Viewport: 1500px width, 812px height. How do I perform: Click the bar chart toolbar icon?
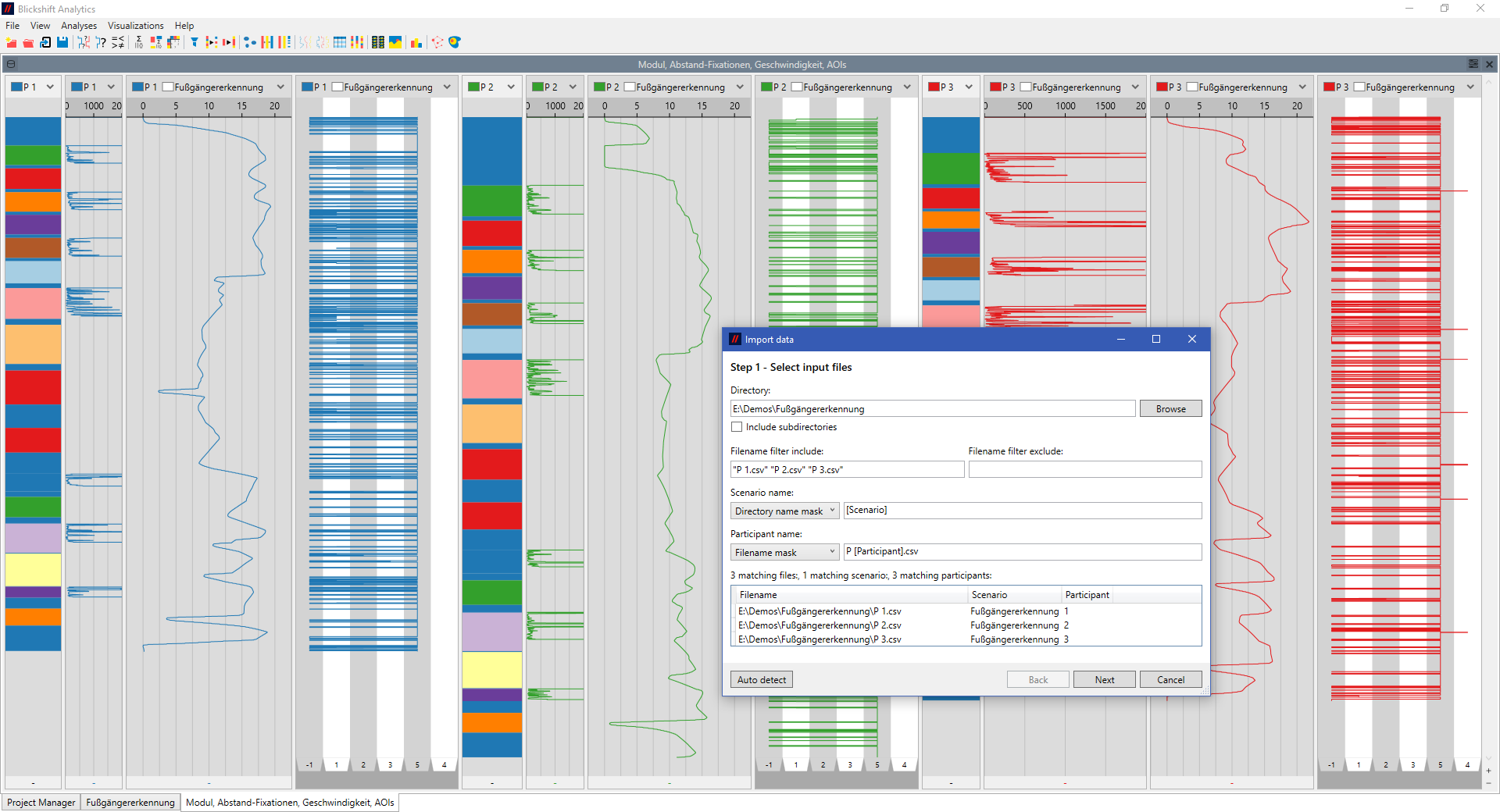[416, 42]
